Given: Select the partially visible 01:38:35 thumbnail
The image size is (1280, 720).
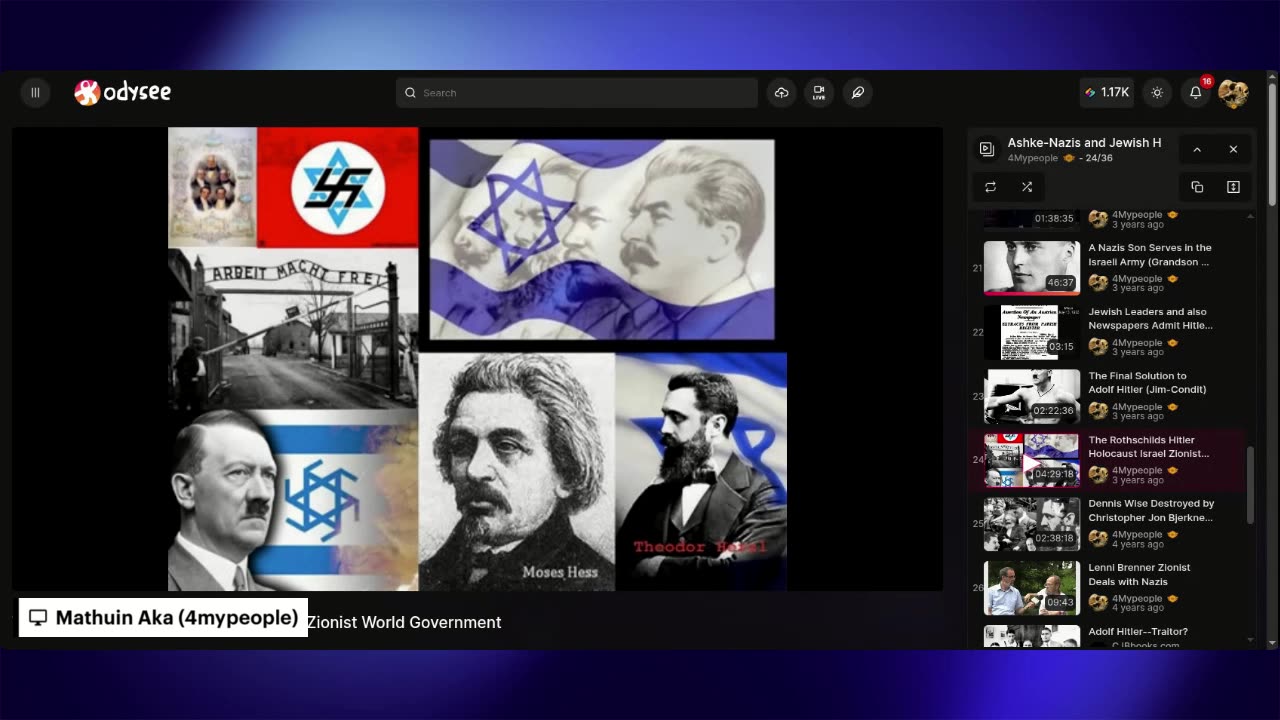Looking at the screenshot, I should (1032, 218).
